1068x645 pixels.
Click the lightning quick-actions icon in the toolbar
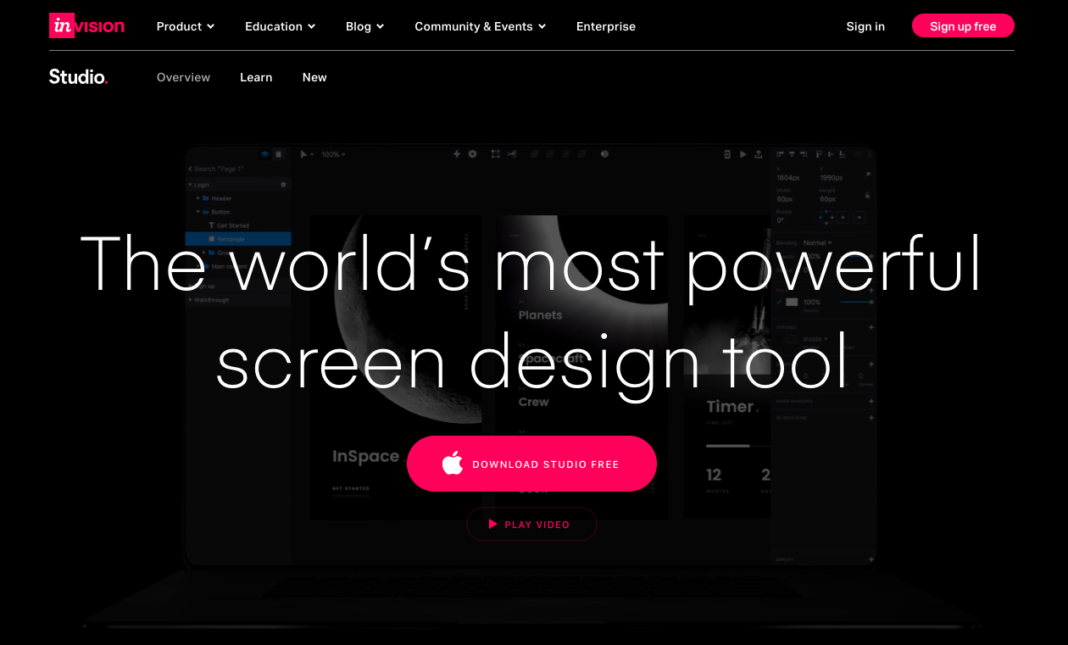pyautogui.click(x=457, y=154)
